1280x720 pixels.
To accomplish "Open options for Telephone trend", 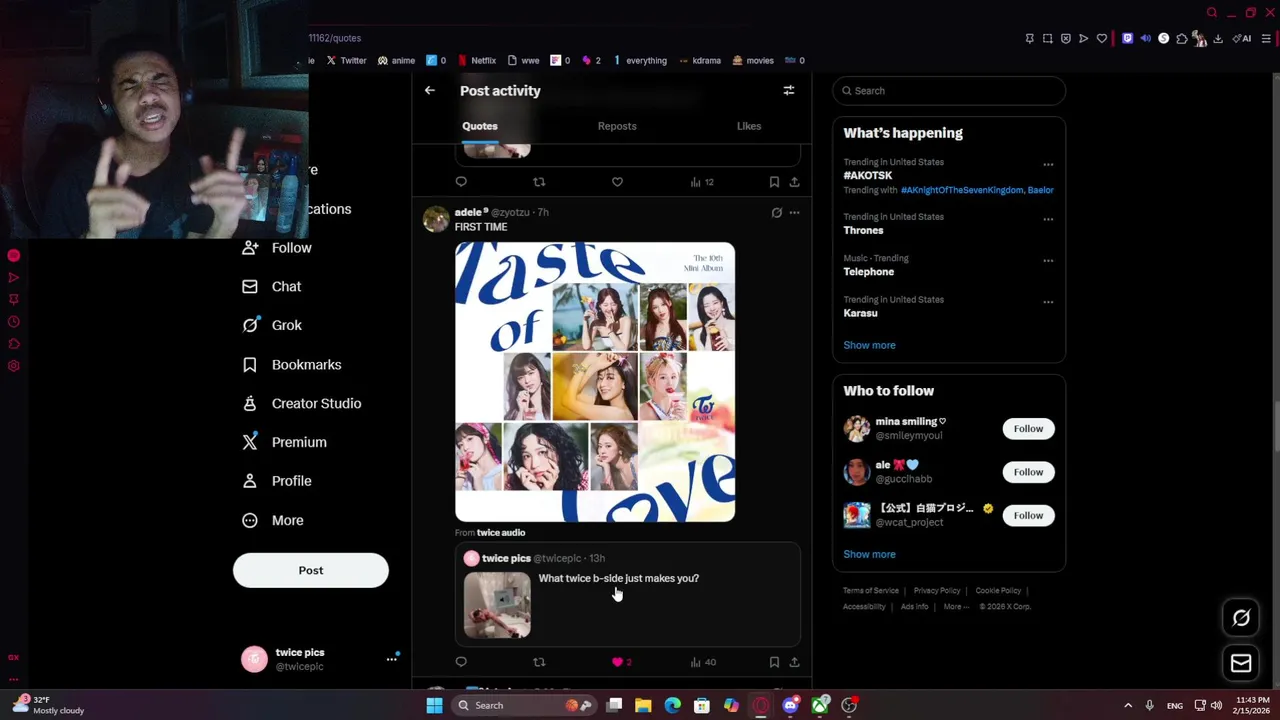I will tap(1048, 260).
